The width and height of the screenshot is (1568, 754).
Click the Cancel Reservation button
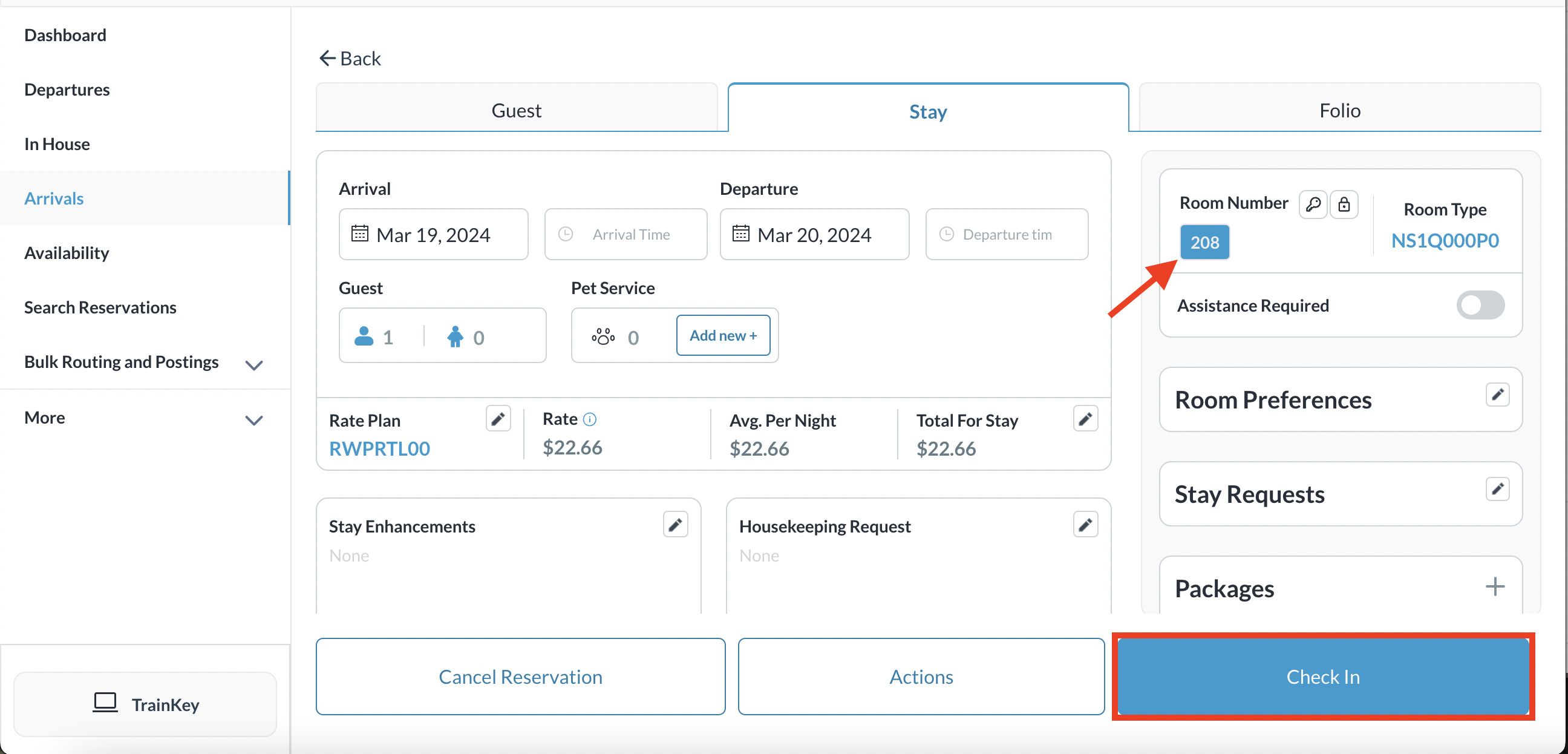click(x=520, y=676)
